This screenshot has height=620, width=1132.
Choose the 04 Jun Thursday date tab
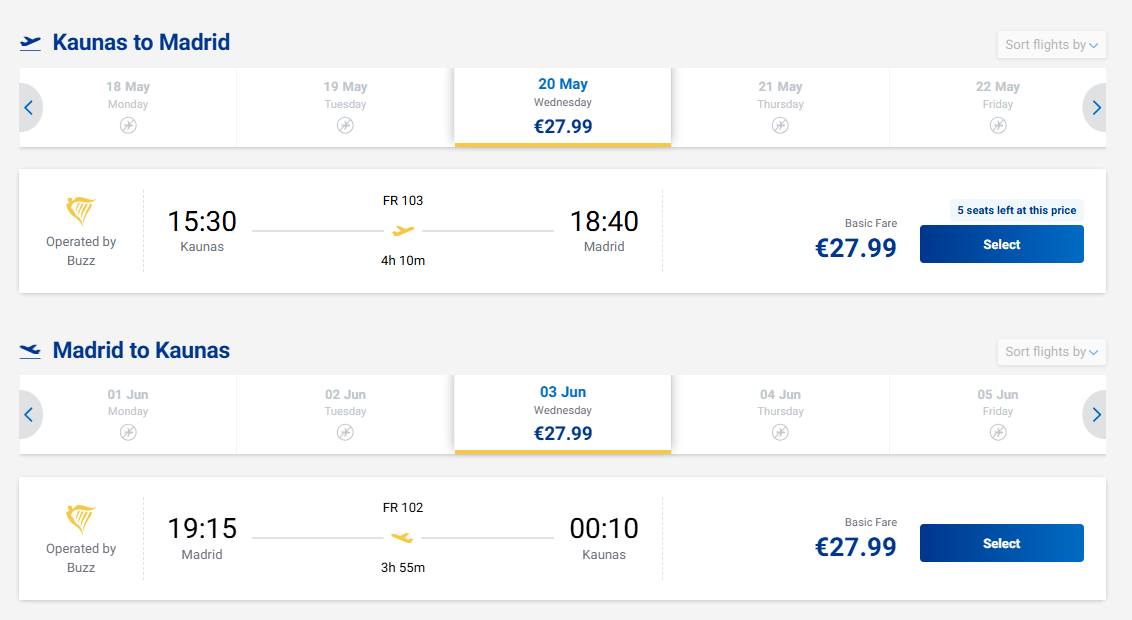(780, 413)
